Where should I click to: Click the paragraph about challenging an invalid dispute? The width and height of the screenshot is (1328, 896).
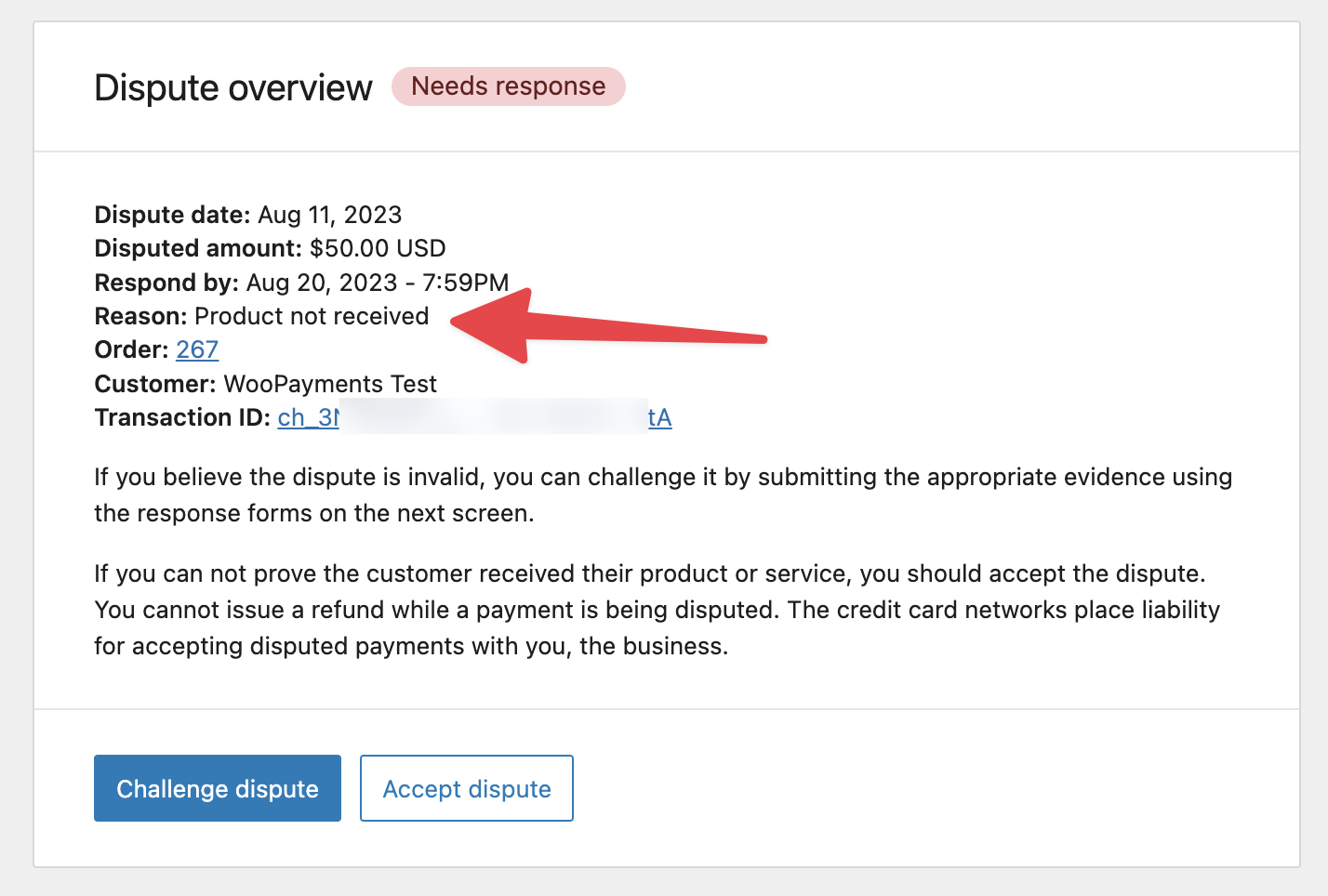pyautogui.click(x=662, y=494)
